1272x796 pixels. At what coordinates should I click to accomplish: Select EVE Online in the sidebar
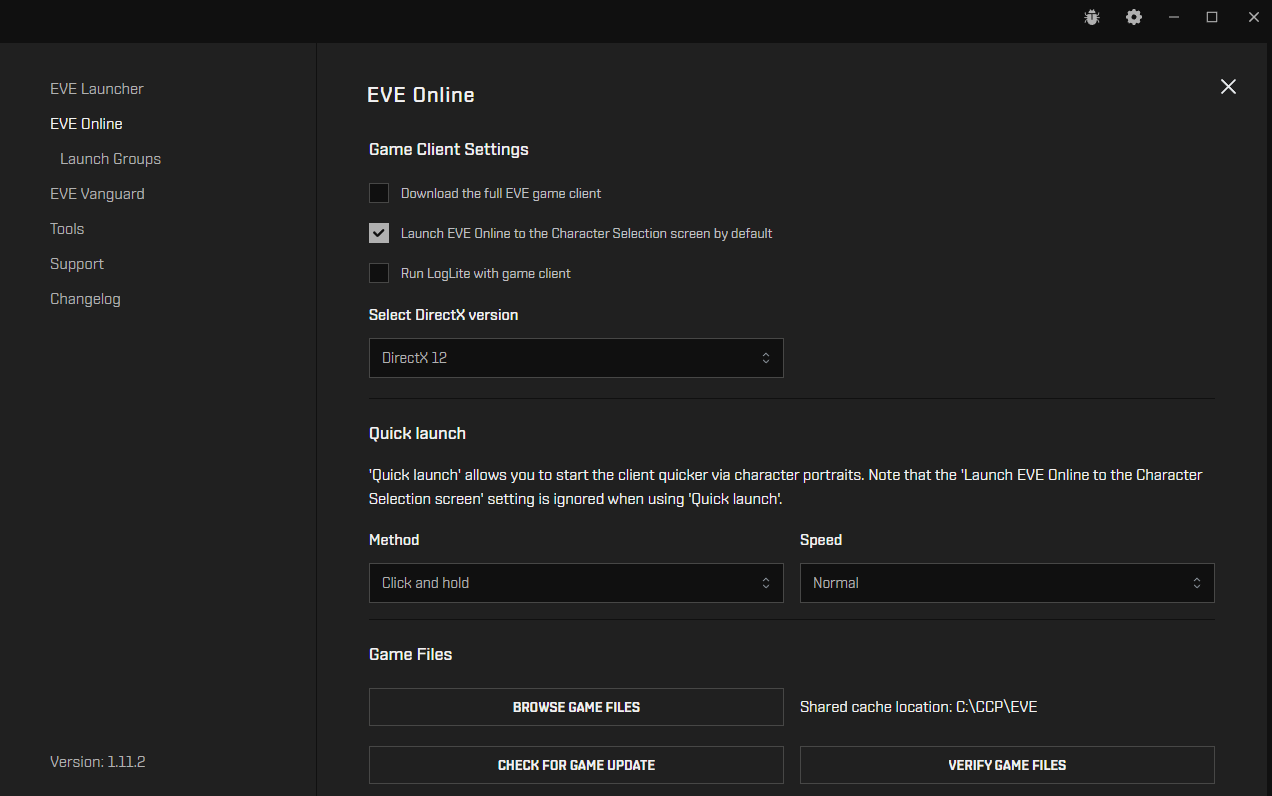86,124
